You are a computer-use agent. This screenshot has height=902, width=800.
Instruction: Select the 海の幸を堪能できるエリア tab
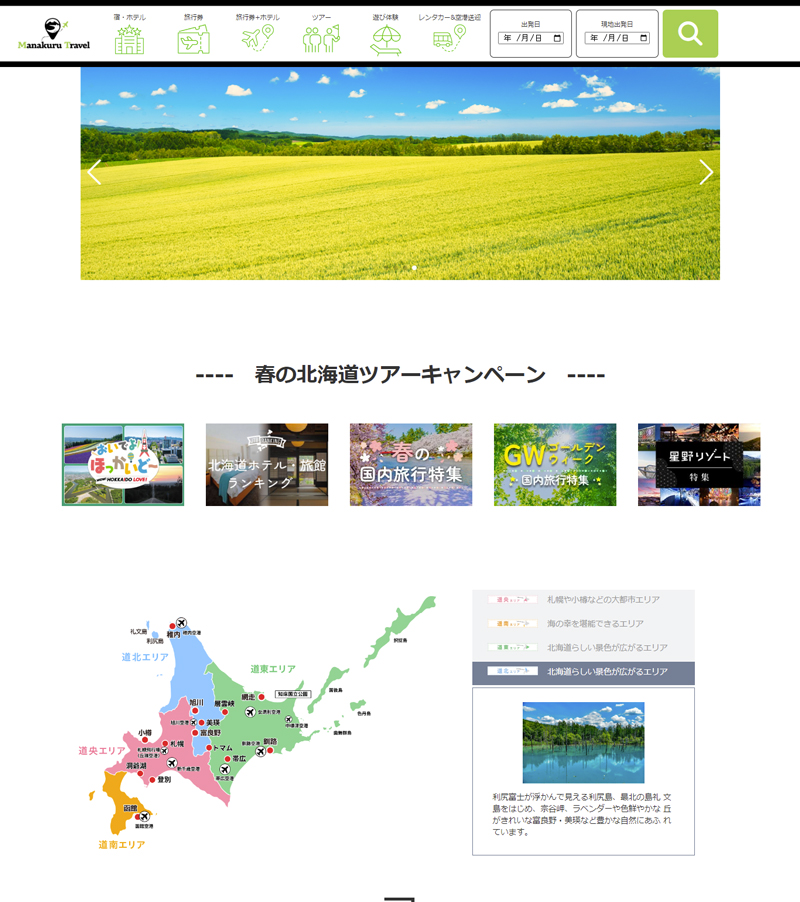583,624
